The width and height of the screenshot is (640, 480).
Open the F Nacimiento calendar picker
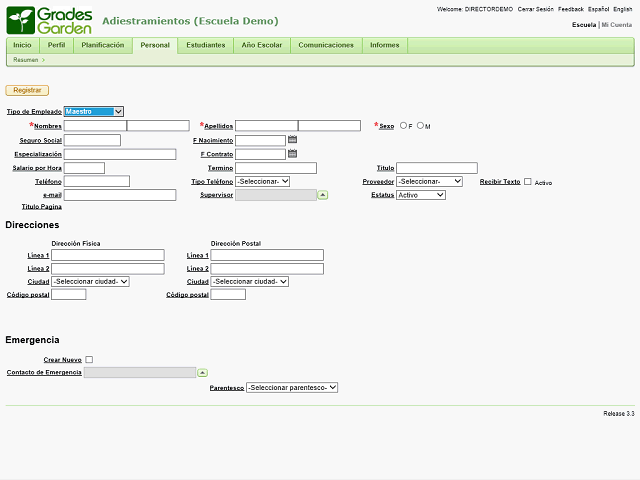[292, 140]
